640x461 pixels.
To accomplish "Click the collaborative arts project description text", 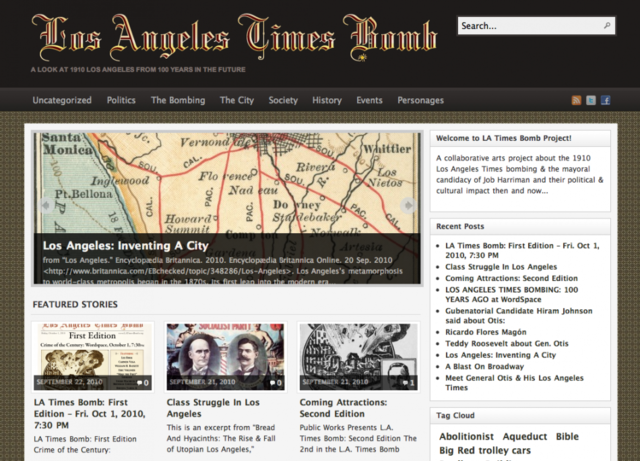I will point(519,174).
